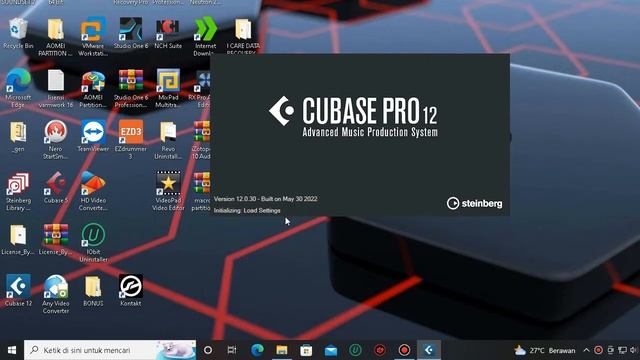Launch Any Video Converter shortcut
Screen dimensions: 640x360
tap(56, 294)
